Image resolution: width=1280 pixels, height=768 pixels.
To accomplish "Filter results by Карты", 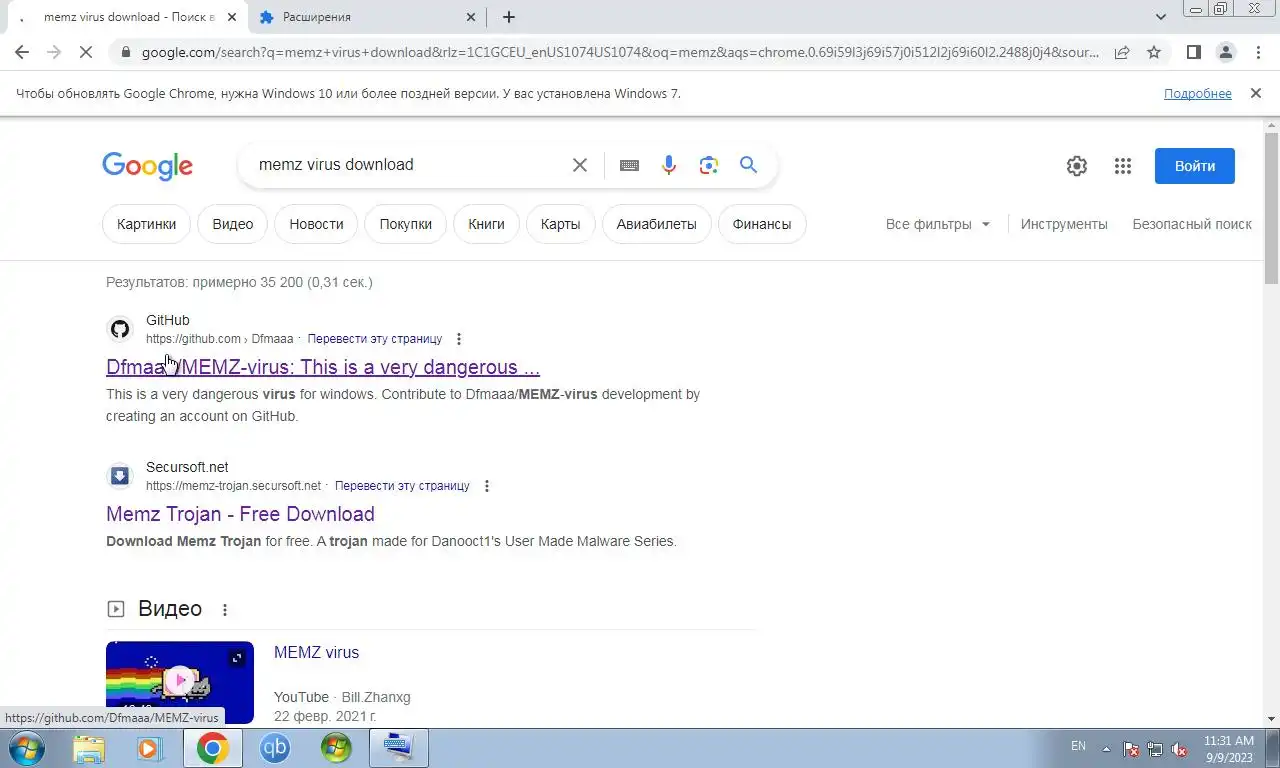I will [560, 224].
